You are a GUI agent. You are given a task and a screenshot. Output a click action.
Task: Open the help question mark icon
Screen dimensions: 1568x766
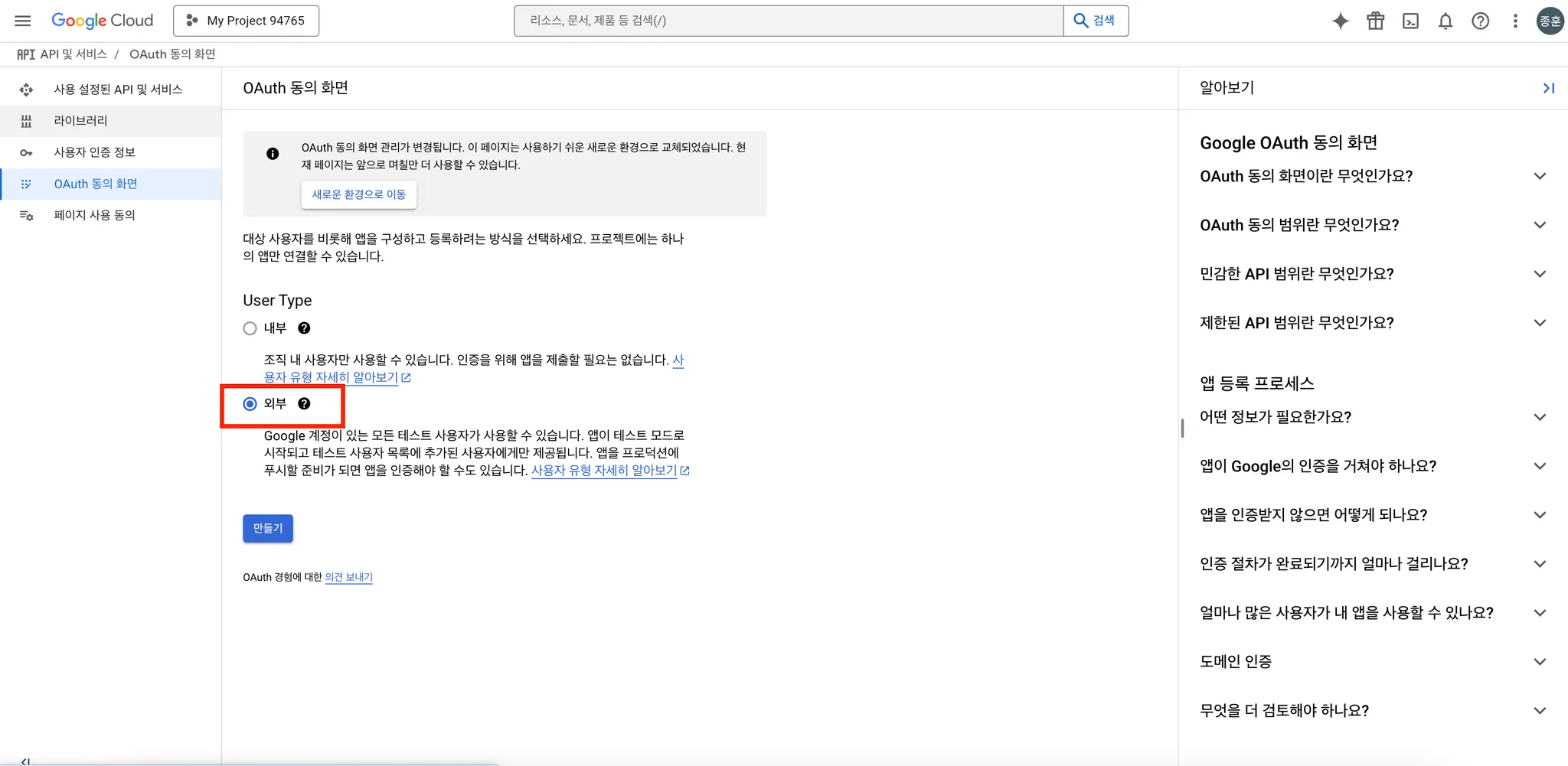(1480, 21)
